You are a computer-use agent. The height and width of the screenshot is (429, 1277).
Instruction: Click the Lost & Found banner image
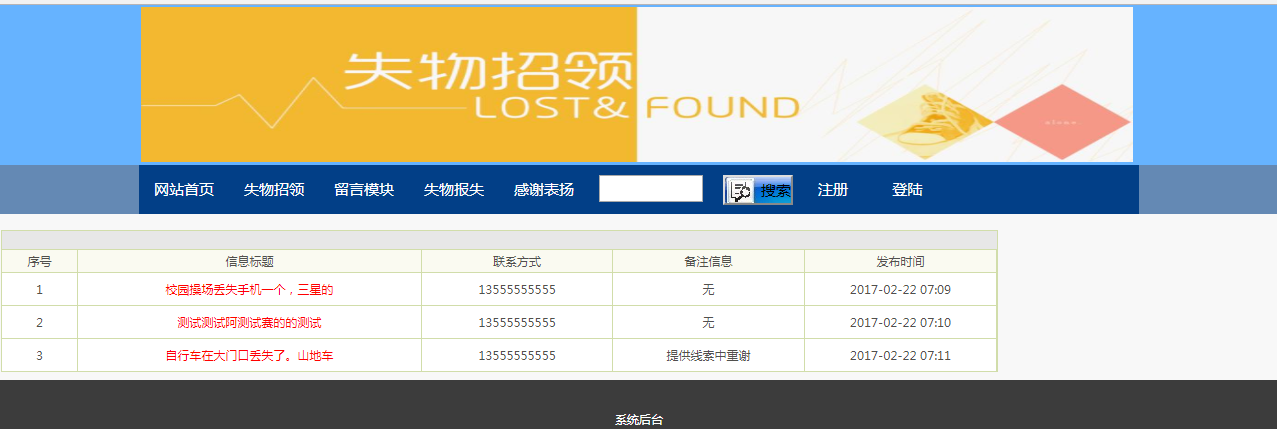(637, 84)
